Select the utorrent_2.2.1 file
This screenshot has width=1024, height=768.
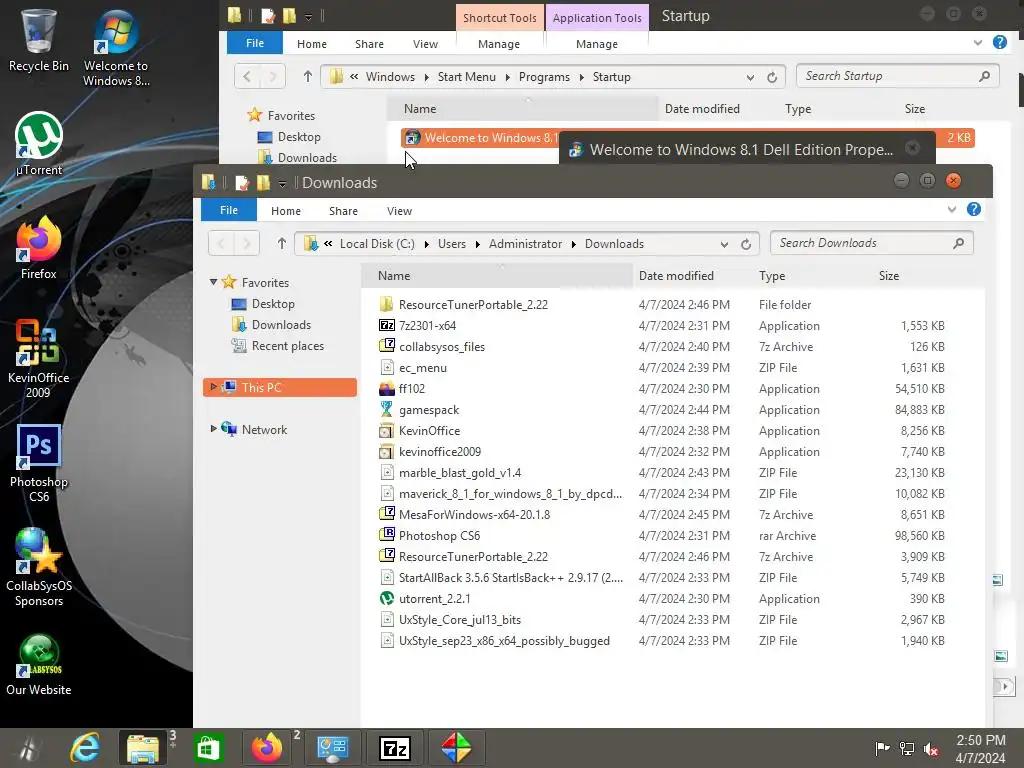pos(662,599)
